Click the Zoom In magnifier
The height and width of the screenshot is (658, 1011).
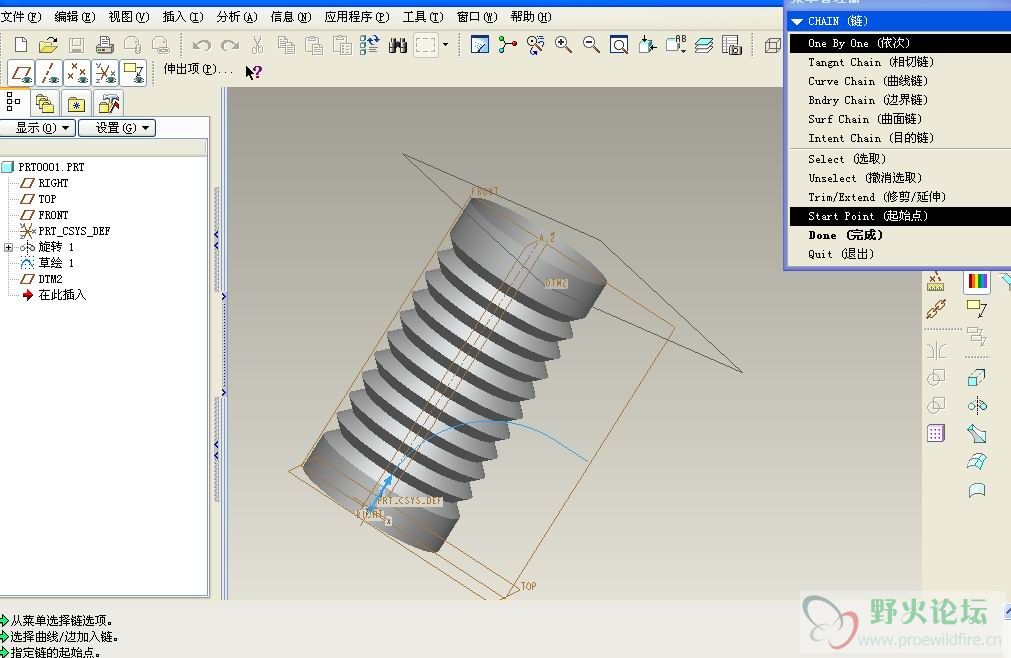coord(564,44)
